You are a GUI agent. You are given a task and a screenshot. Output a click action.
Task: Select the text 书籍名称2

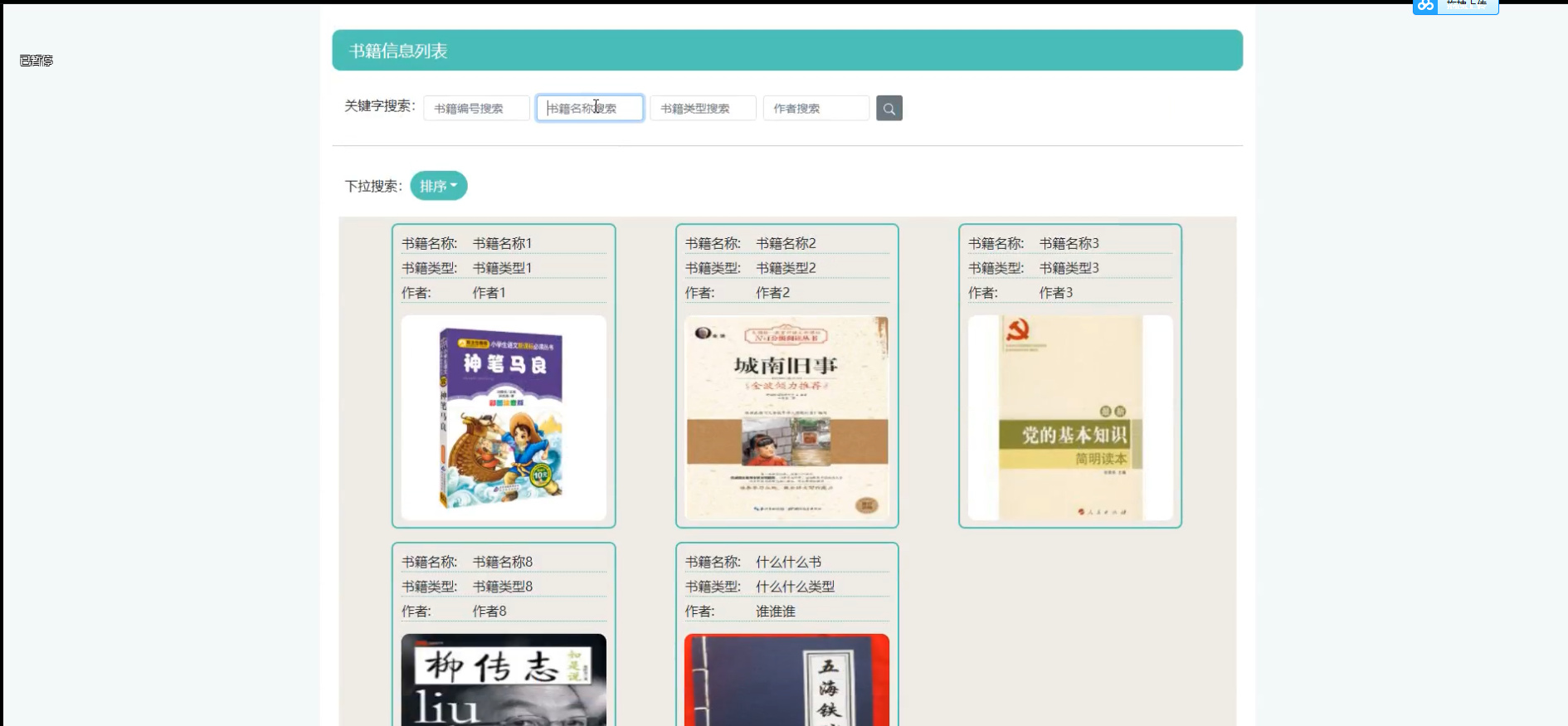786,243
